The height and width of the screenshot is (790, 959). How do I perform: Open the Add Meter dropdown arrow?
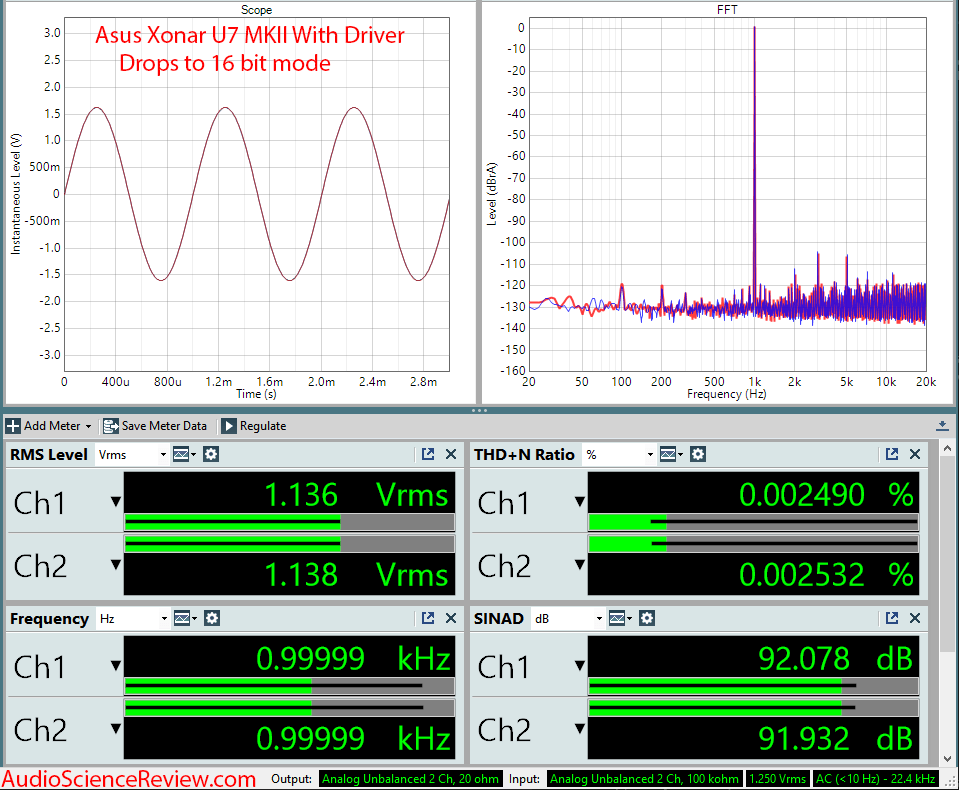[89, 426]
